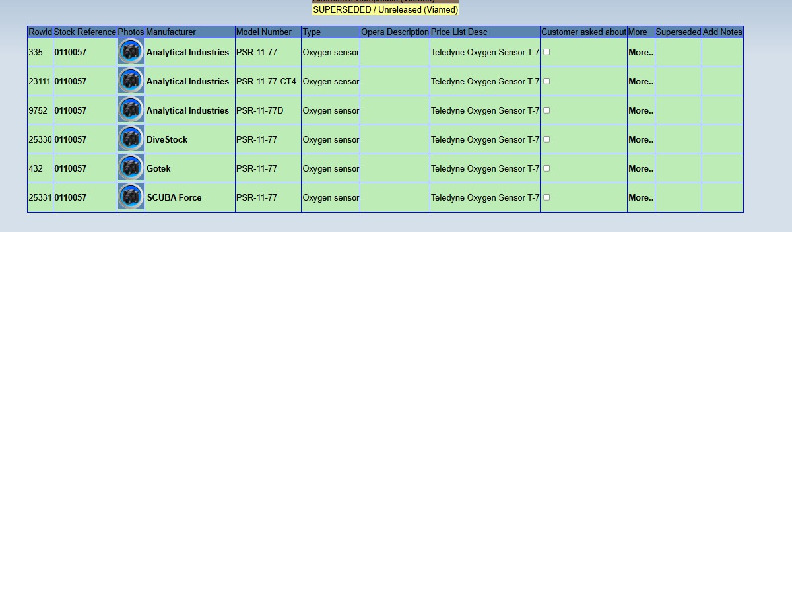792x612 pixels.
Task: Click the DiveStock product photo icon
Action: pyautogui.click(x=131, y=139)
